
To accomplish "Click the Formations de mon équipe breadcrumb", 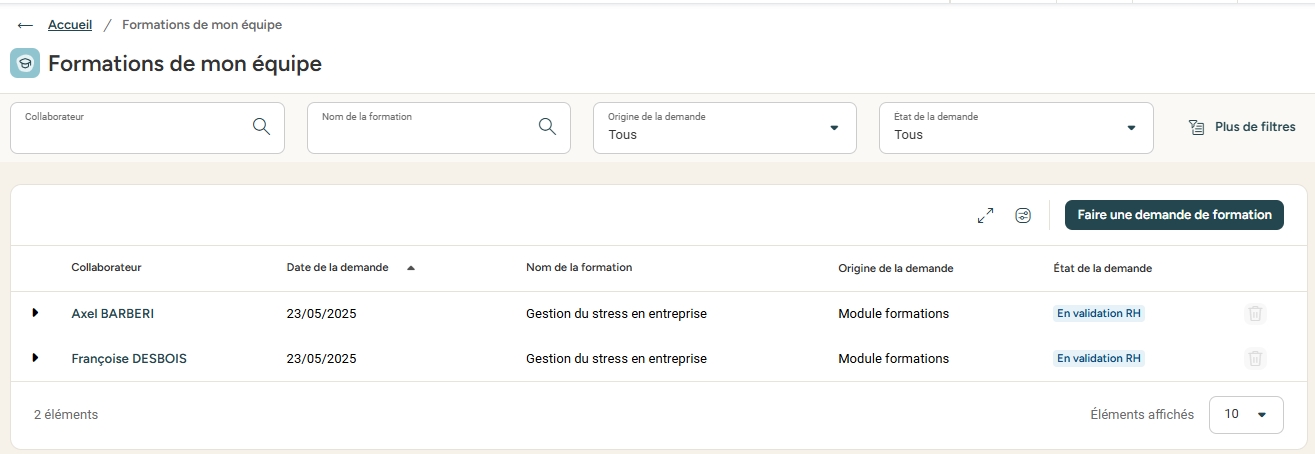I will click(202, 24).
